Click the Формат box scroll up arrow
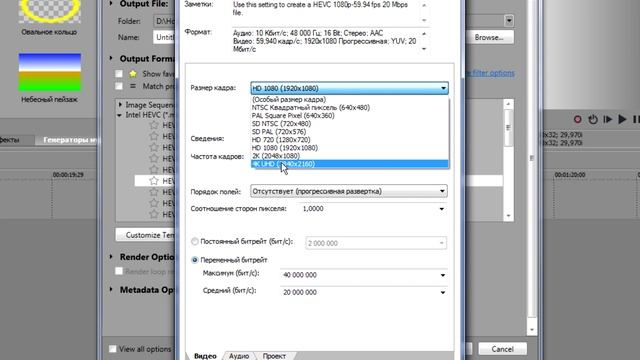The image size is (640, 360). [x=424, y=33]
